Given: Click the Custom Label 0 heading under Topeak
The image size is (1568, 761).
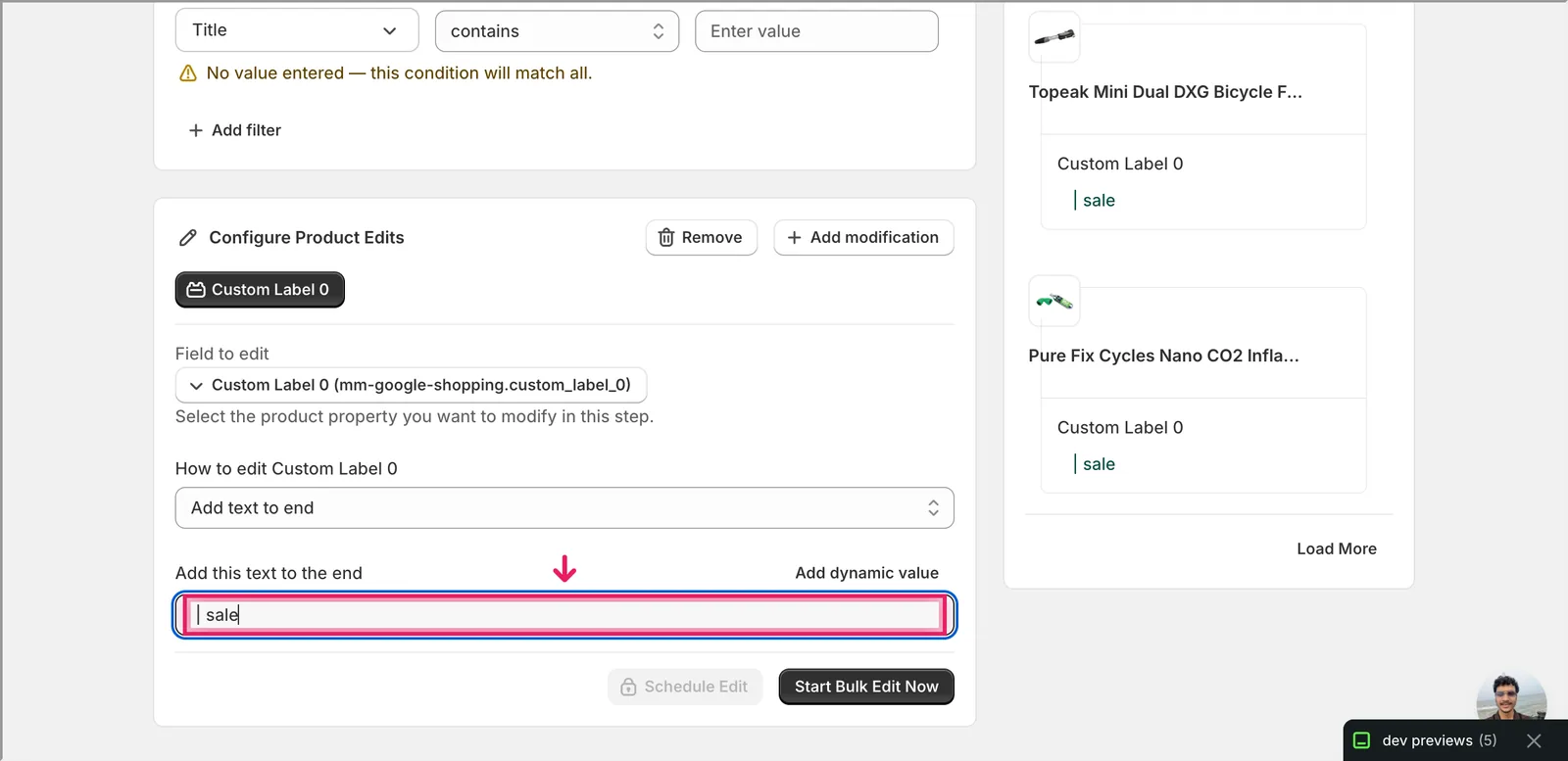Looking at the screenshot, I should [1120, 164].
